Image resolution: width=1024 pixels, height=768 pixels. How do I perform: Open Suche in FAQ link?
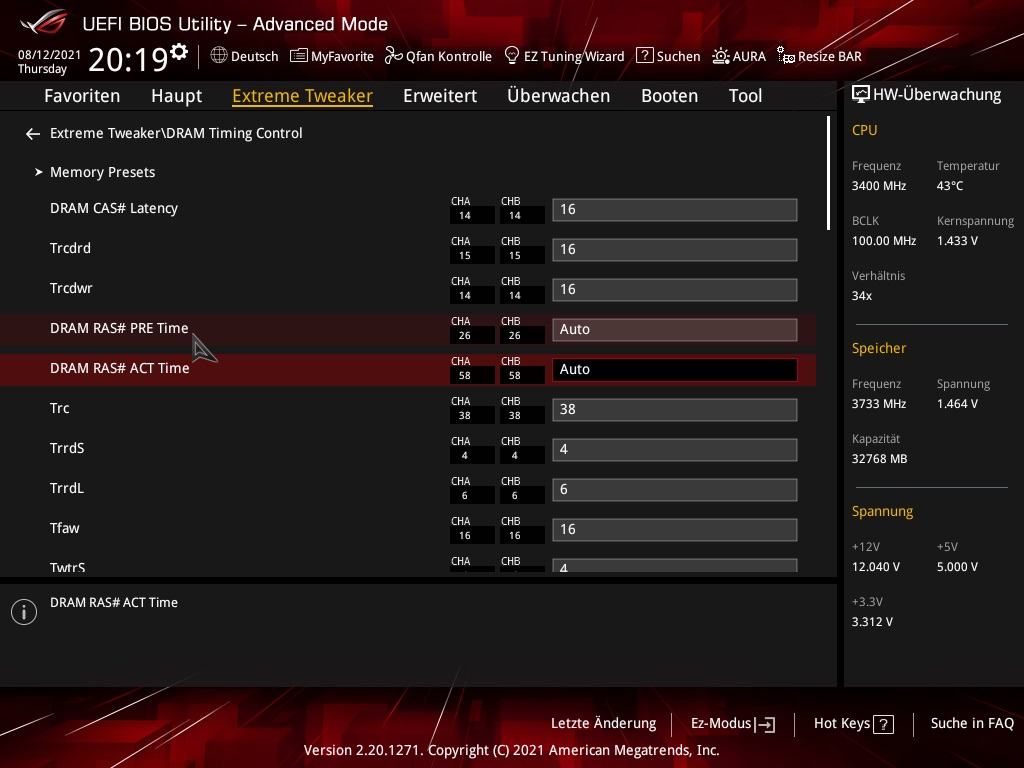click(x=972, y=723)
